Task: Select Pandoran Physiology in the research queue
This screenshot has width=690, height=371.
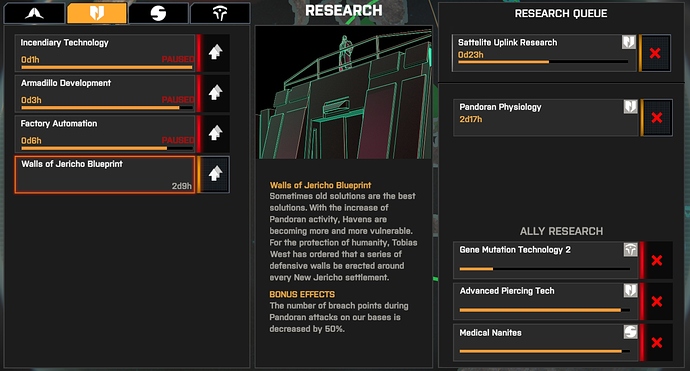Action: click(x=546, y=118)
